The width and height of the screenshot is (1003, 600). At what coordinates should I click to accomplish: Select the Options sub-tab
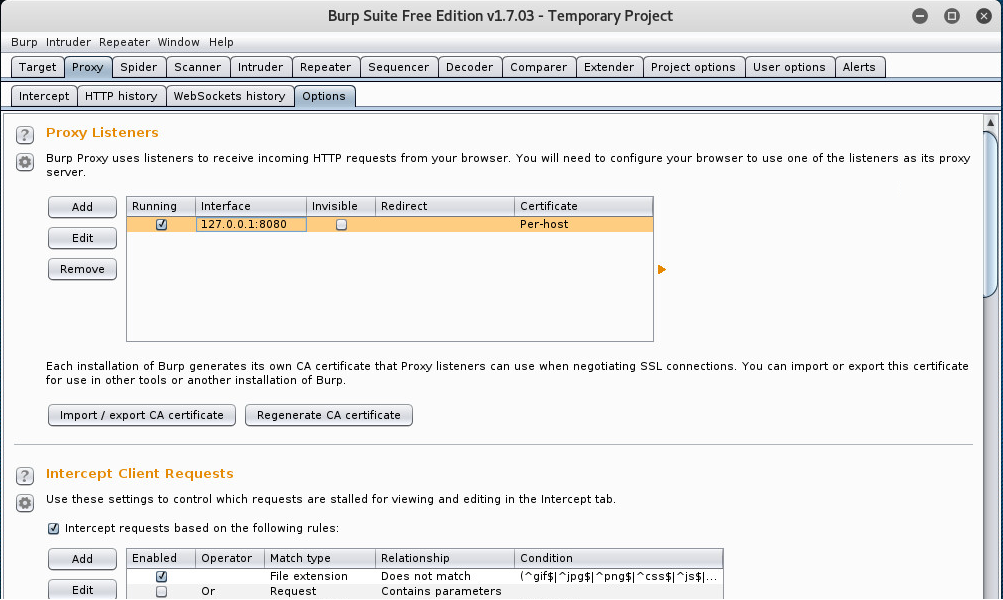(x=324, y=96)
